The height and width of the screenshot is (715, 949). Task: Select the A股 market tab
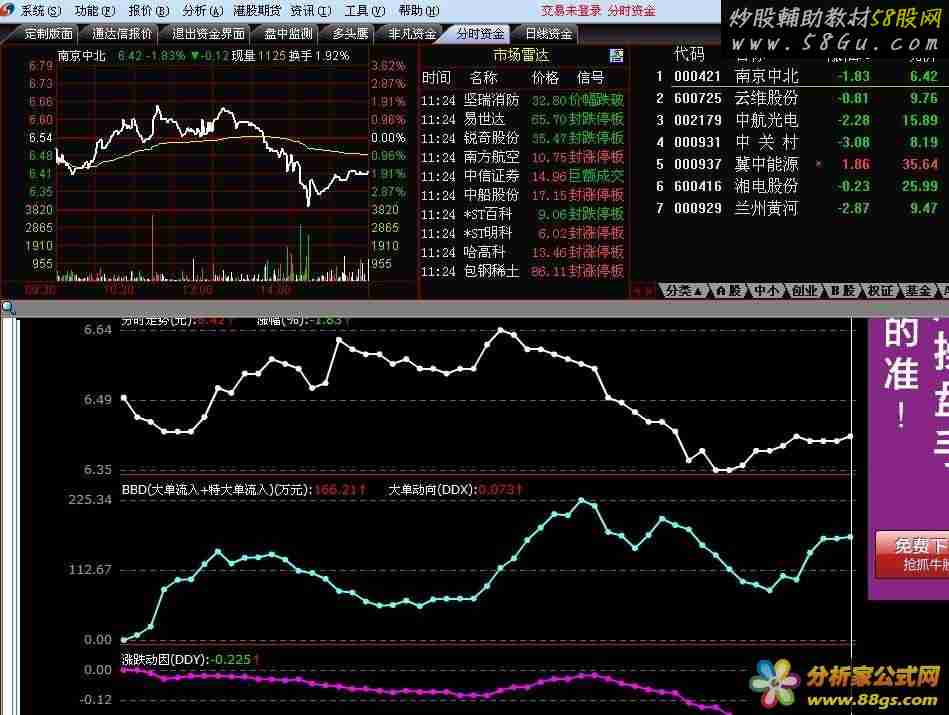(729, 291)
